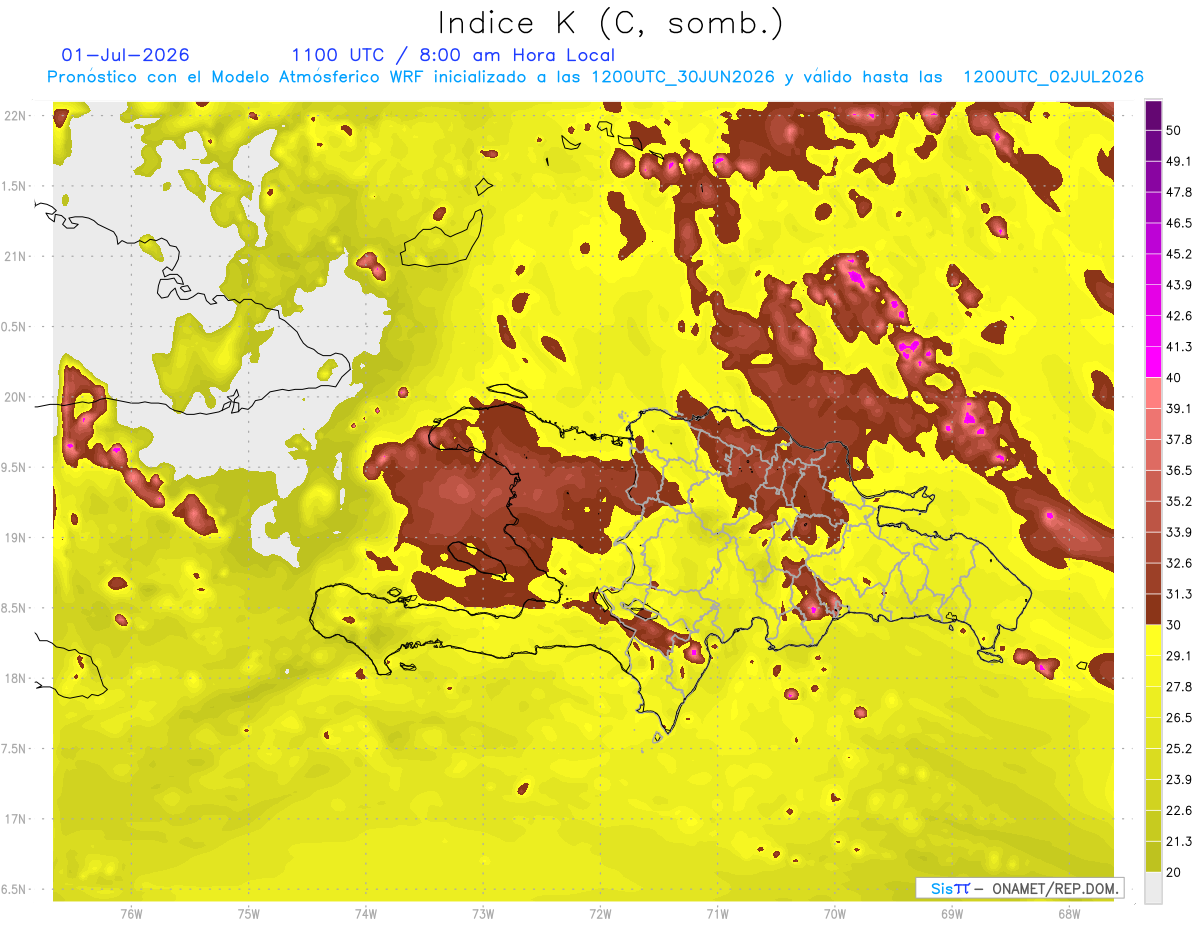Click the "26.5" legend value
The image size is (1200, 927).
pyautogui.click(x=1179, y=718)
